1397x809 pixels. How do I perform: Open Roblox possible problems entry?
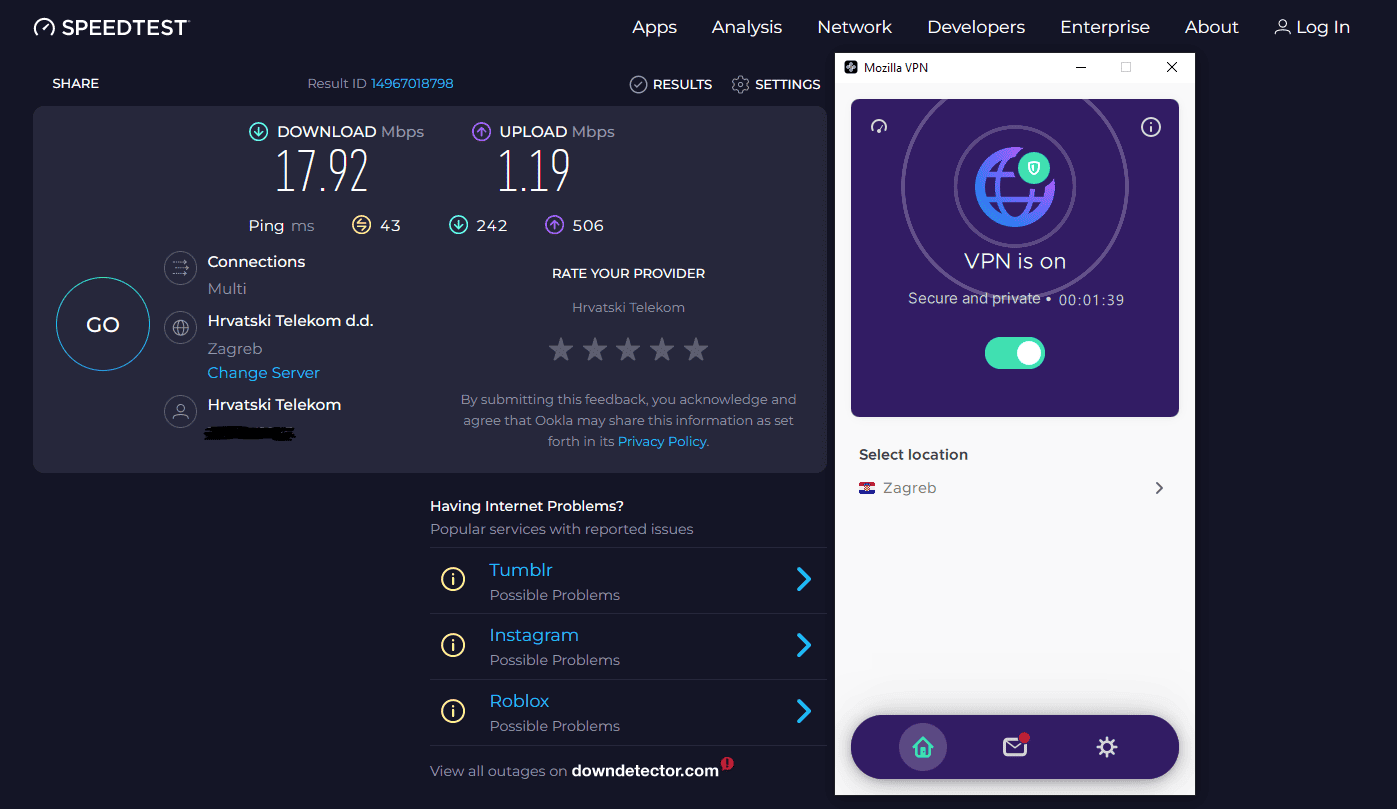click(628, 712)
